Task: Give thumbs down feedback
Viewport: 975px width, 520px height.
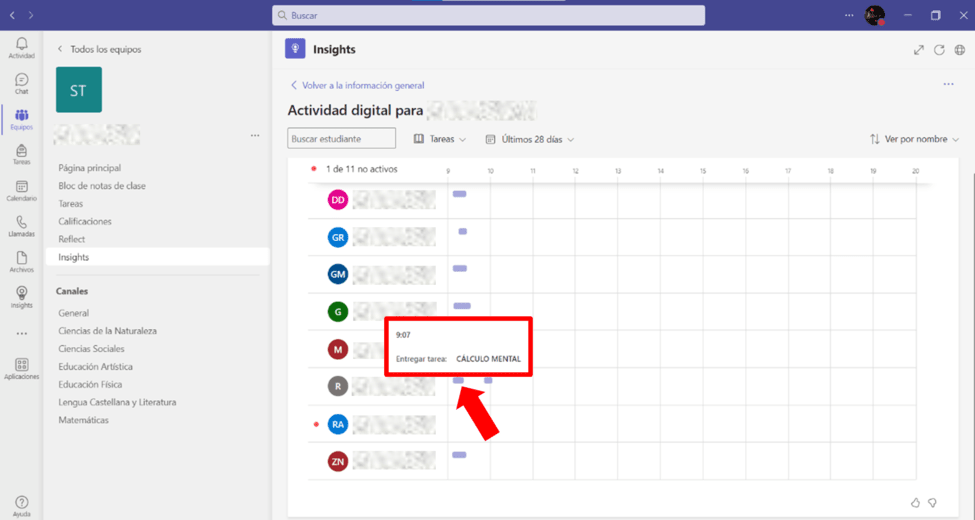Action: click(x=932, y=503)
